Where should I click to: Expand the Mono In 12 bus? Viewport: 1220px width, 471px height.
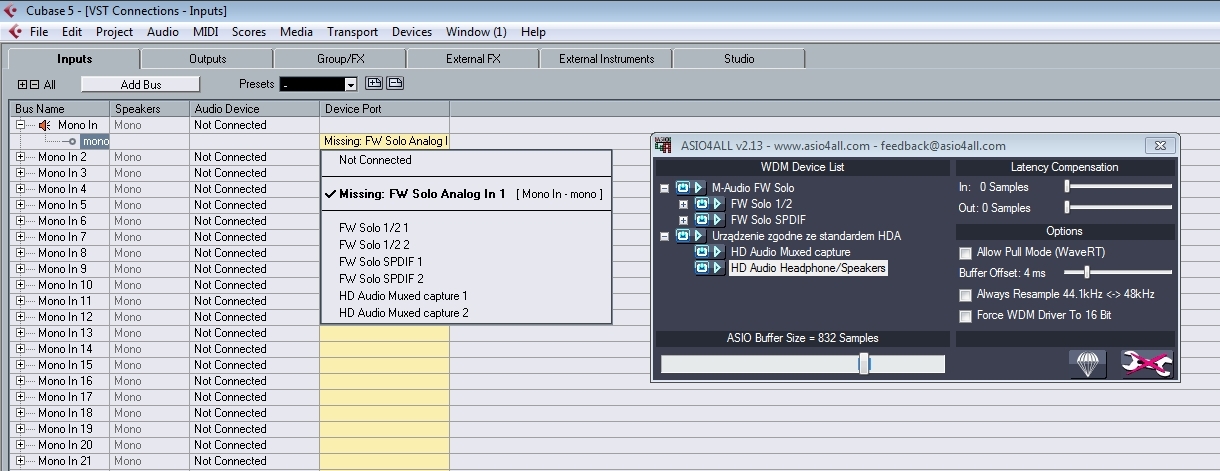(21, 317)
